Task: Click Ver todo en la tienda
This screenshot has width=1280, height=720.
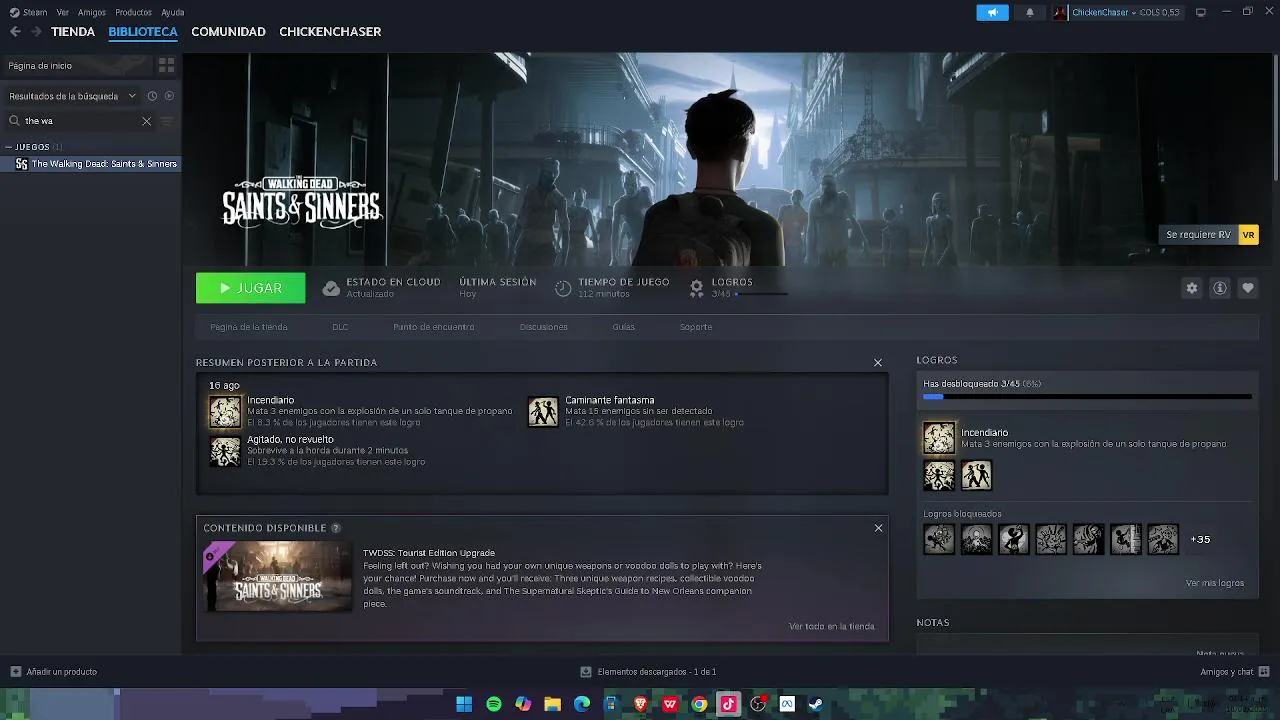Action: pyautogui.click(x=832, y=626)
